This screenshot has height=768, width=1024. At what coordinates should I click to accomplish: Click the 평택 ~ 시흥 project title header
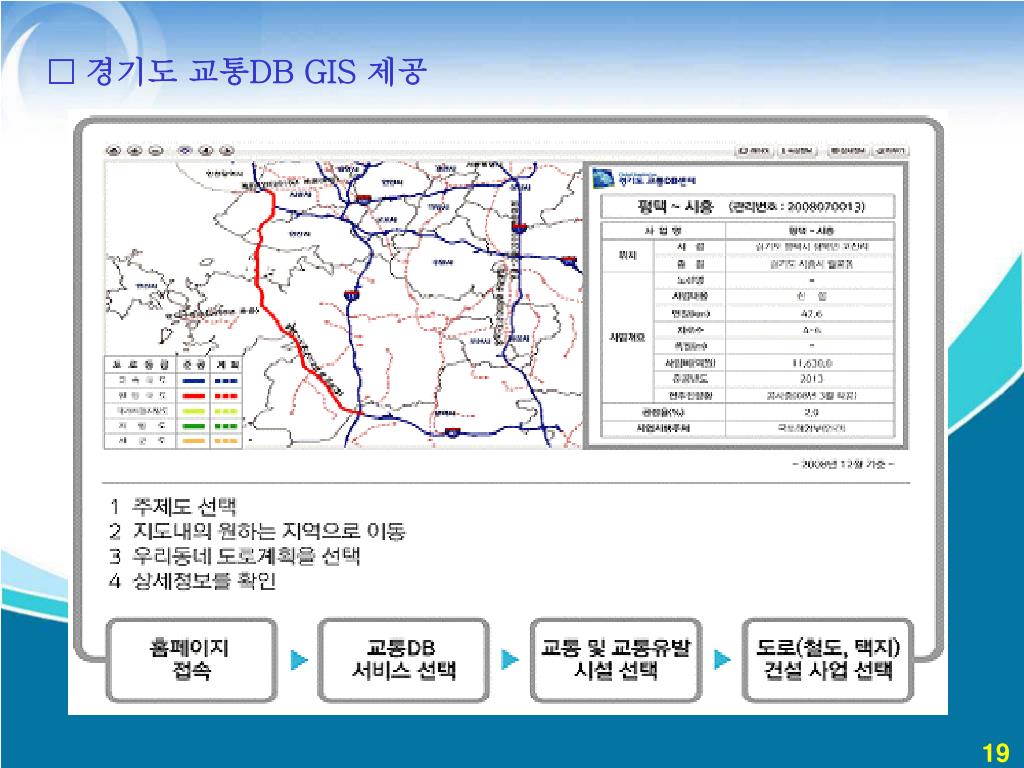[747, 207]
